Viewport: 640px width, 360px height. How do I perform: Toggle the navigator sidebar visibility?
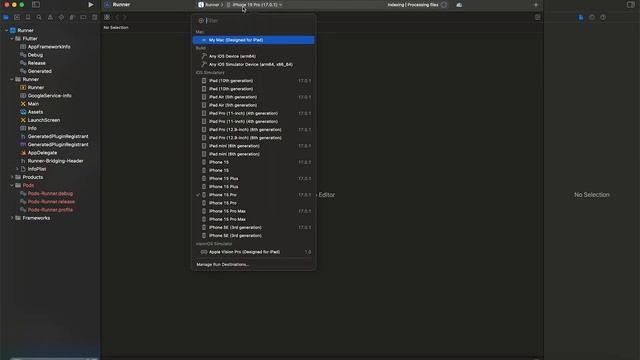(36, 5)
